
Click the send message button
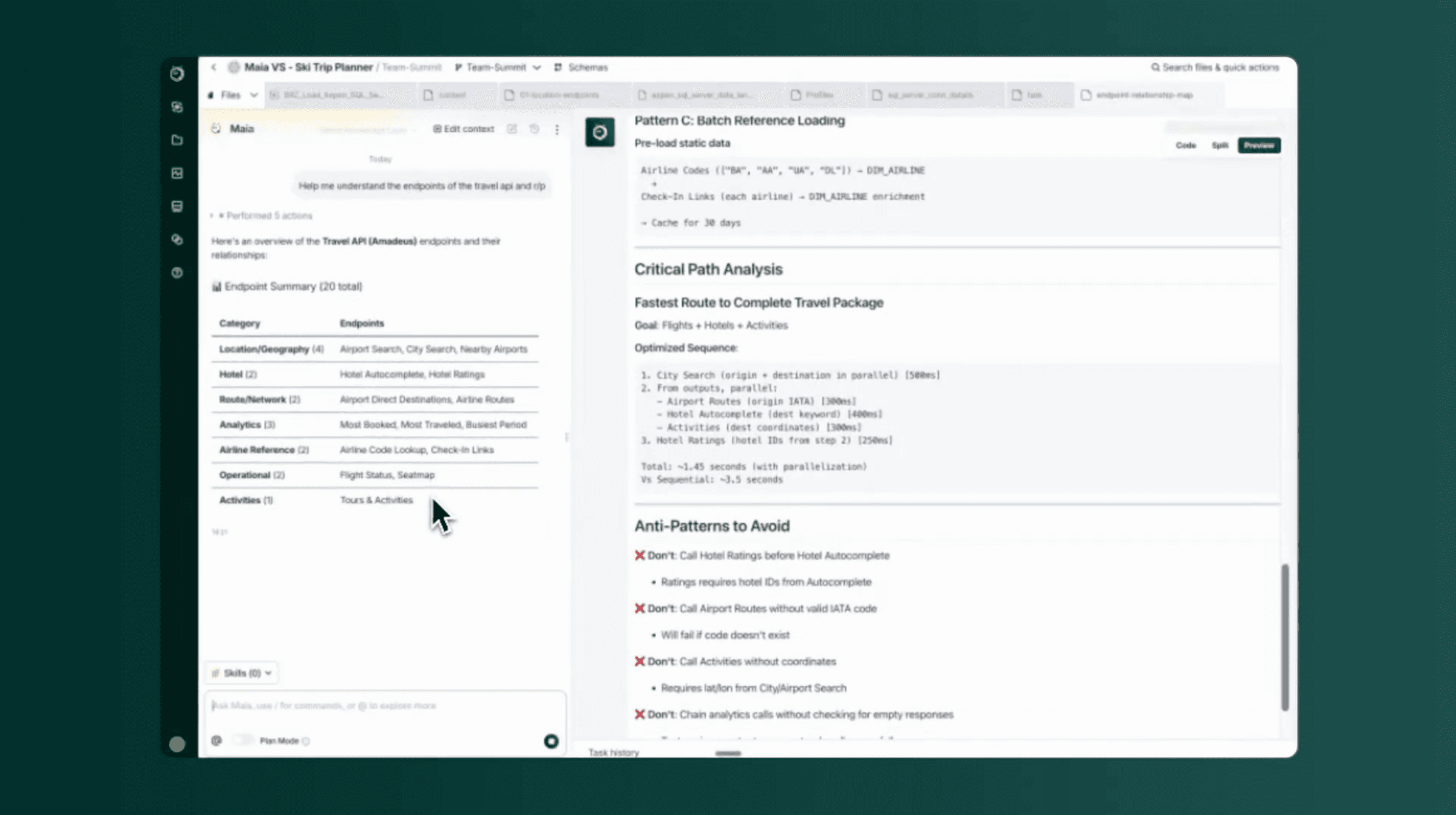pyautogui.click(x=550, y=741)
